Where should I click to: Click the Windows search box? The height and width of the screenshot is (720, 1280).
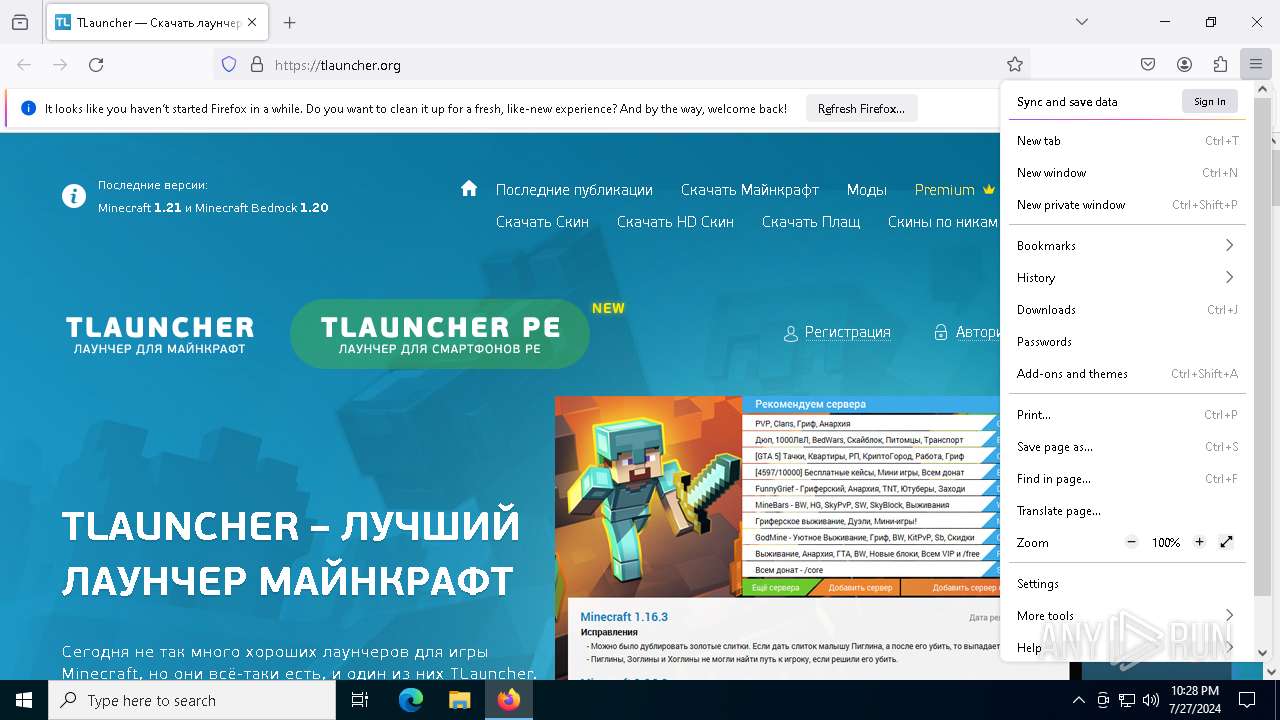pos(192,700)
